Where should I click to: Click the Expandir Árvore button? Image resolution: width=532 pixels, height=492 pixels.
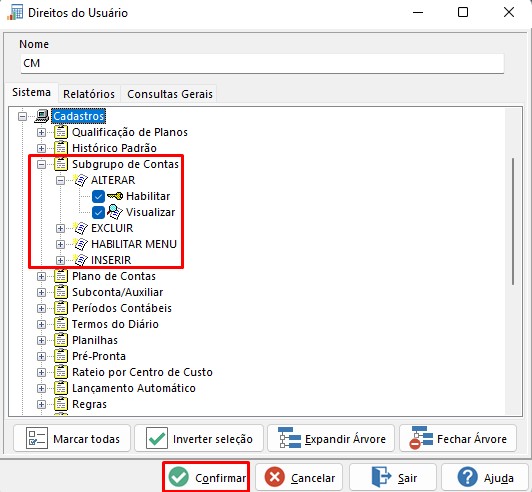click(331, 438)
